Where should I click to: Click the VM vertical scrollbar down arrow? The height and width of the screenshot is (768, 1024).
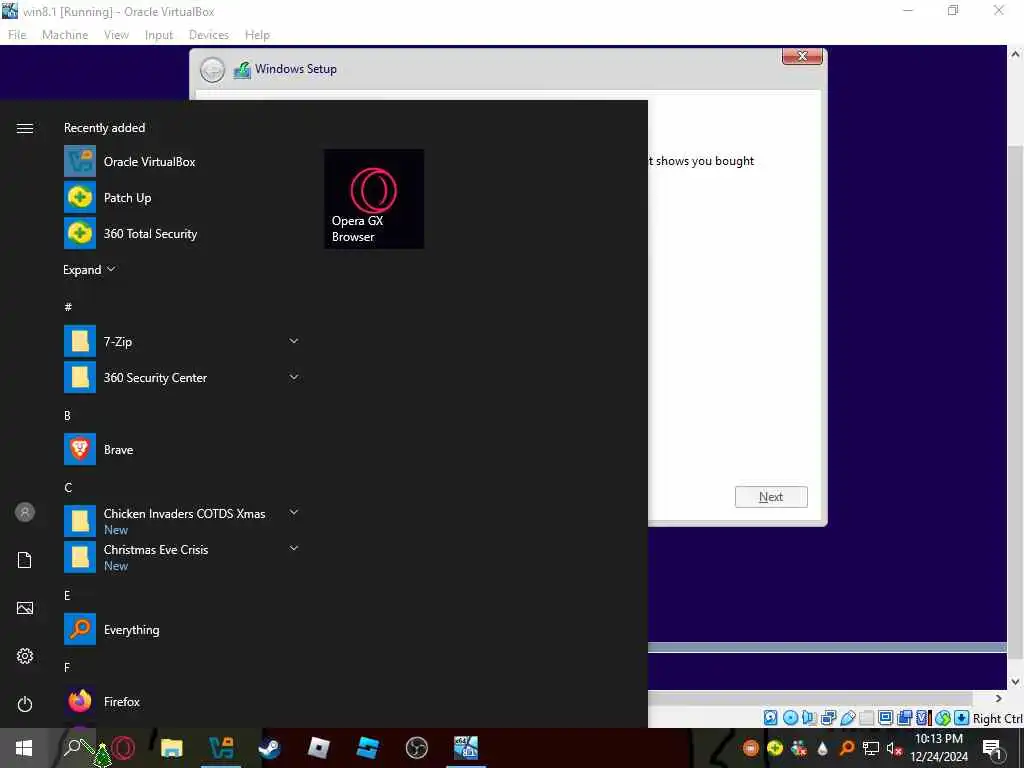(1016, 682)
